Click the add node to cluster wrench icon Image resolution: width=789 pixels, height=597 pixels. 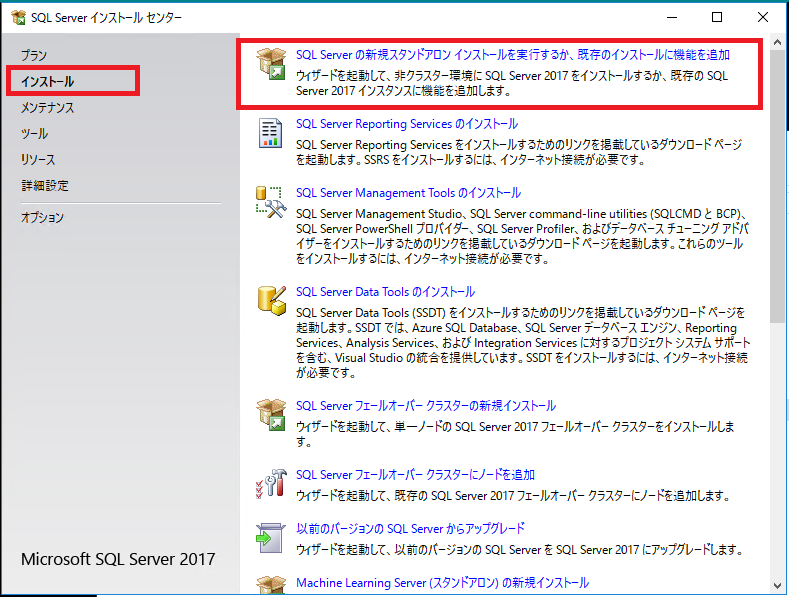point(271,484)
